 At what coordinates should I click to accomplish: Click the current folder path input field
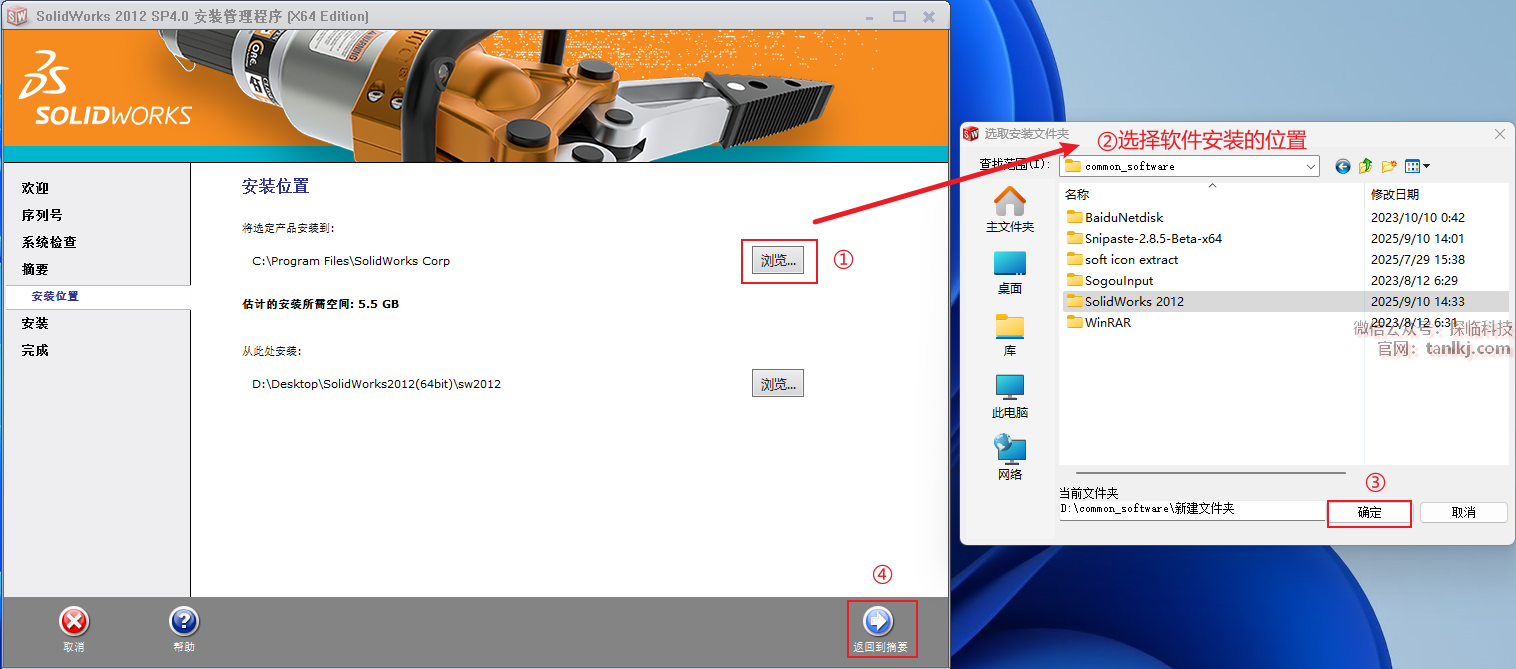pos(1190,510)
